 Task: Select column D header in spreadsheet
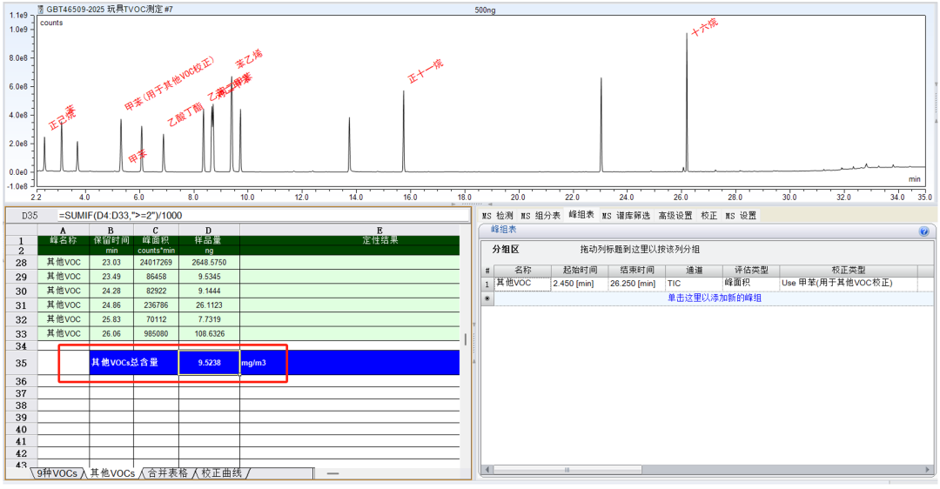[208, 230]
